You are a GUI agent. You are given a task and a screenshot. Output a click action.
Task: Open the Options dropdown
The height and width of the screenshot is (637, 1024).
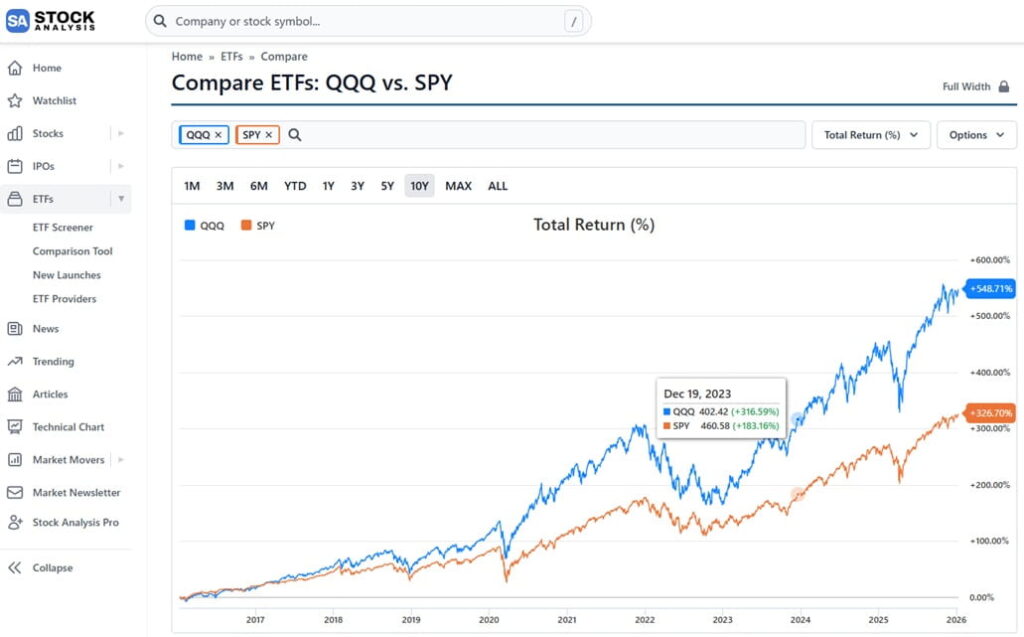pos(976,134)
